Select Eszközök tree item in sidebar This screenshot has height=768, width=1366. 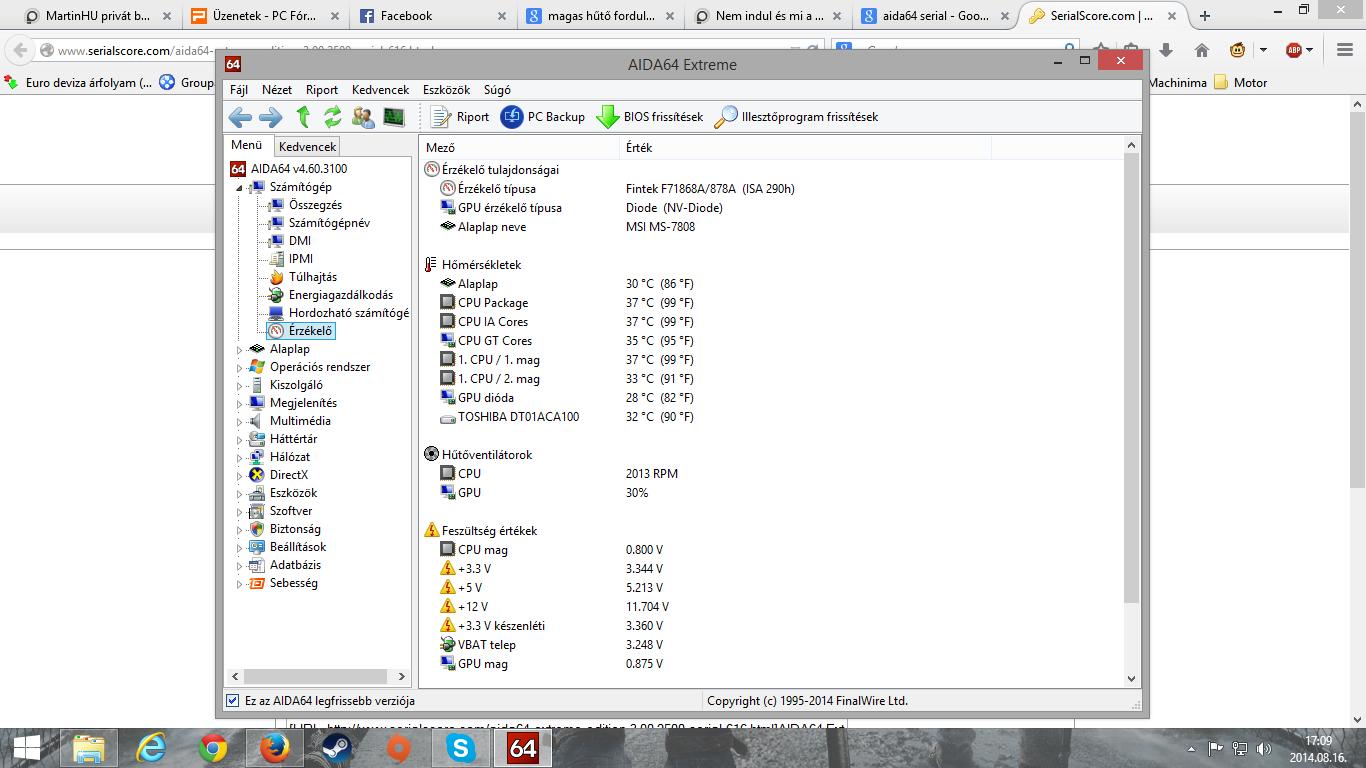(293, 493)
